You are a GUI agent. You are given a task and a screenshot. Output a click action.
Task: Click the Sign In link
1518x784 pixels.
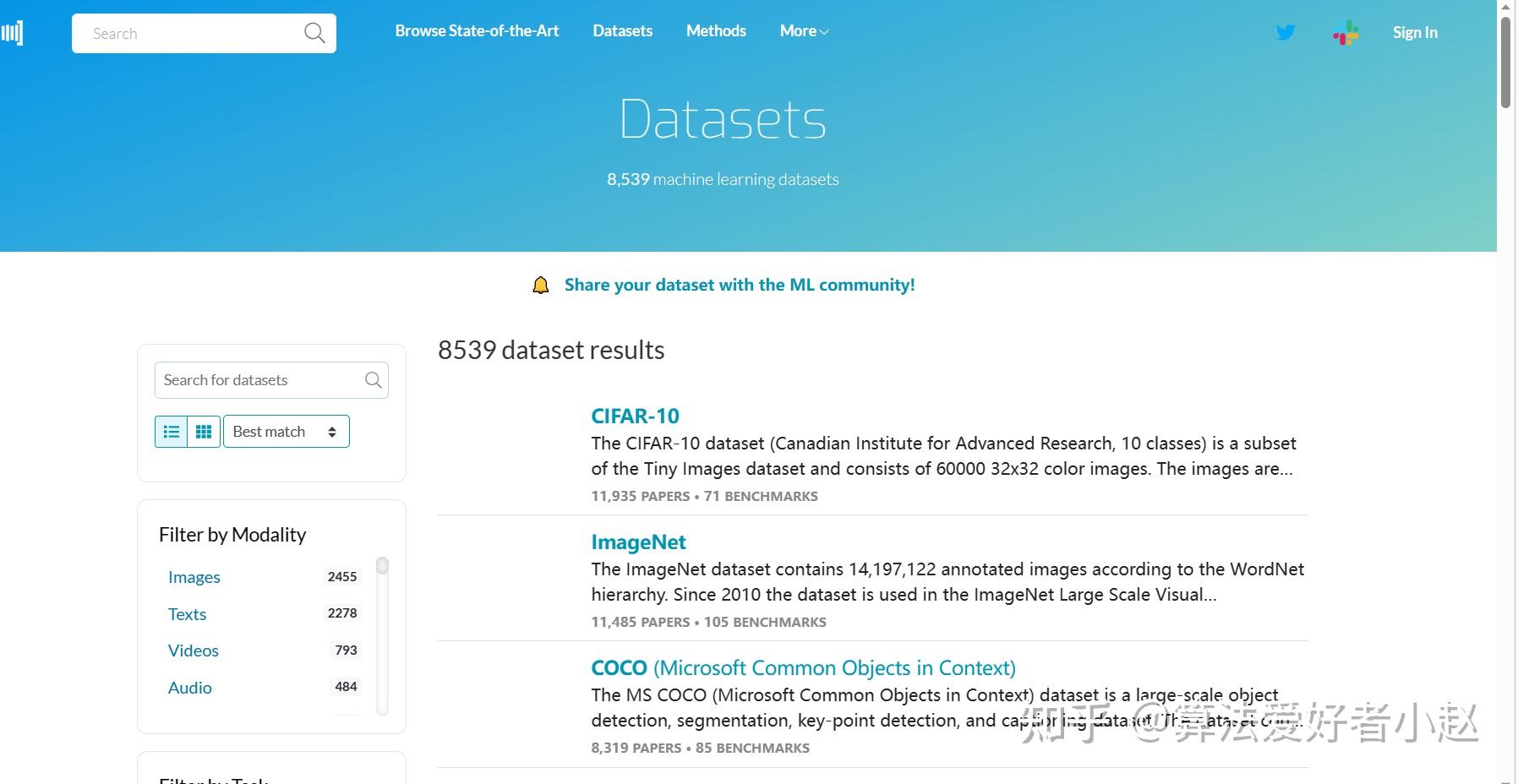1414,32
